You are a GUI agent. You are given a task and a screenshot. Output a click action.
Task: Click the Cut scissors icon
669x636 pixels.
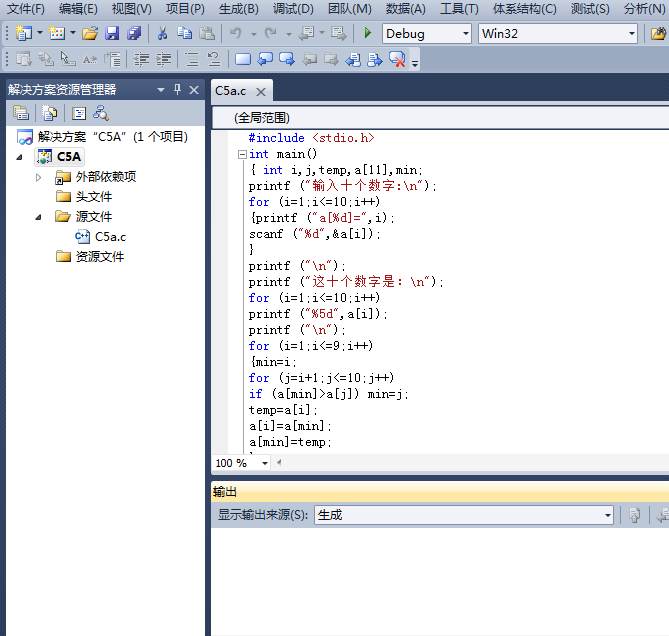coord(162,33)
